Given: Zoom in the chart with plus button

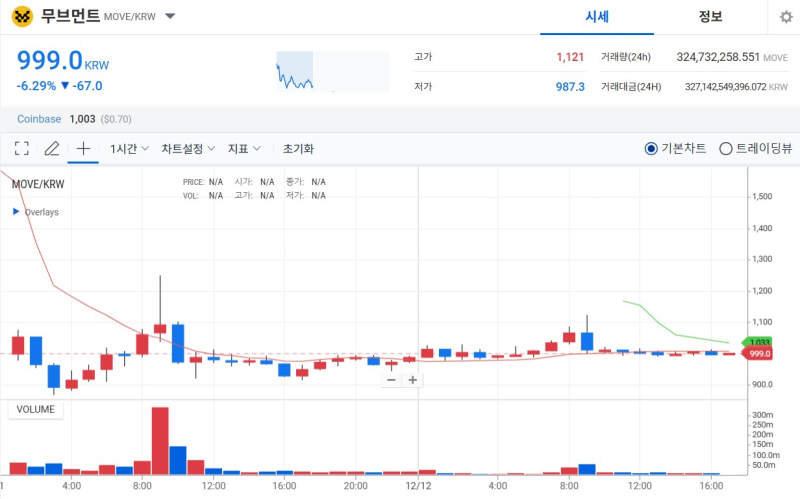Looking at the screenshot, I should (412, 380).
